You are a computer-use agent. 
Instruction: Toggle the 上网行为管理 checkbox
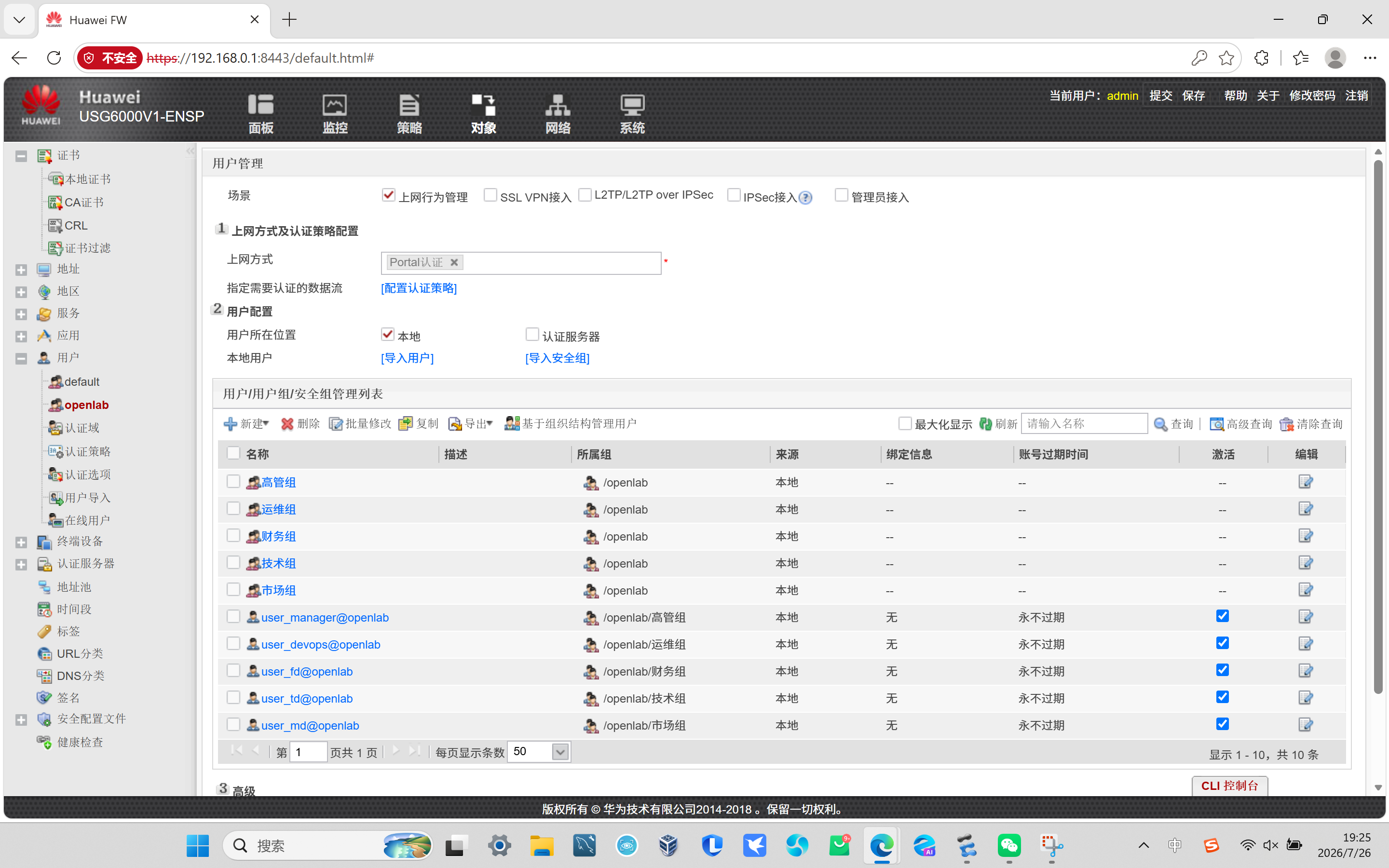pyautogui.click(x=388, y=195)
